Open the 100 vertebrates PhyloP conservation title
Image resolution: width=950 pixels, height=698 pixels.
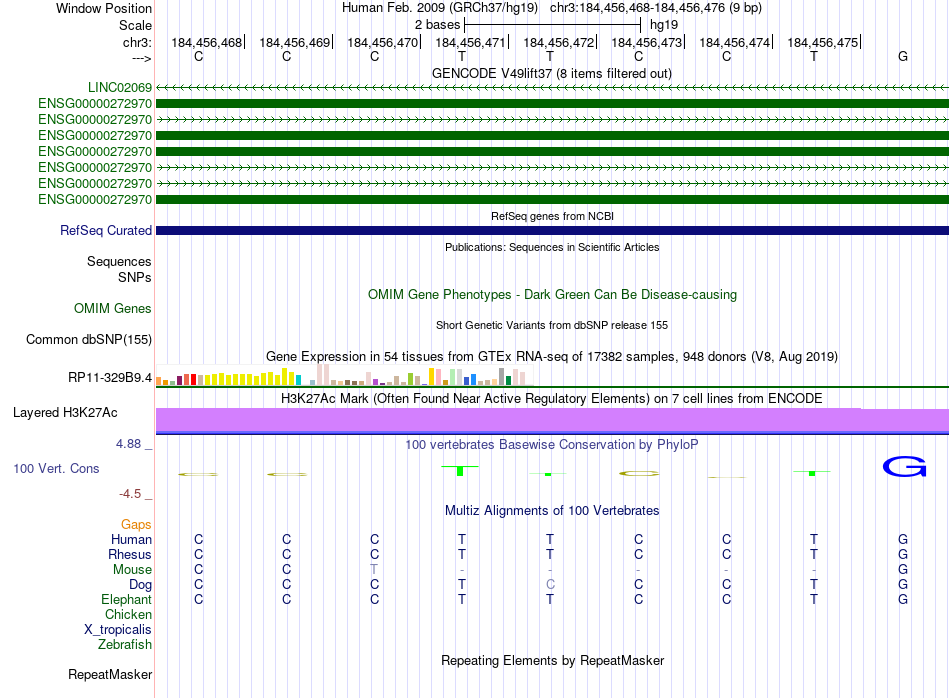tap(552, 444)
